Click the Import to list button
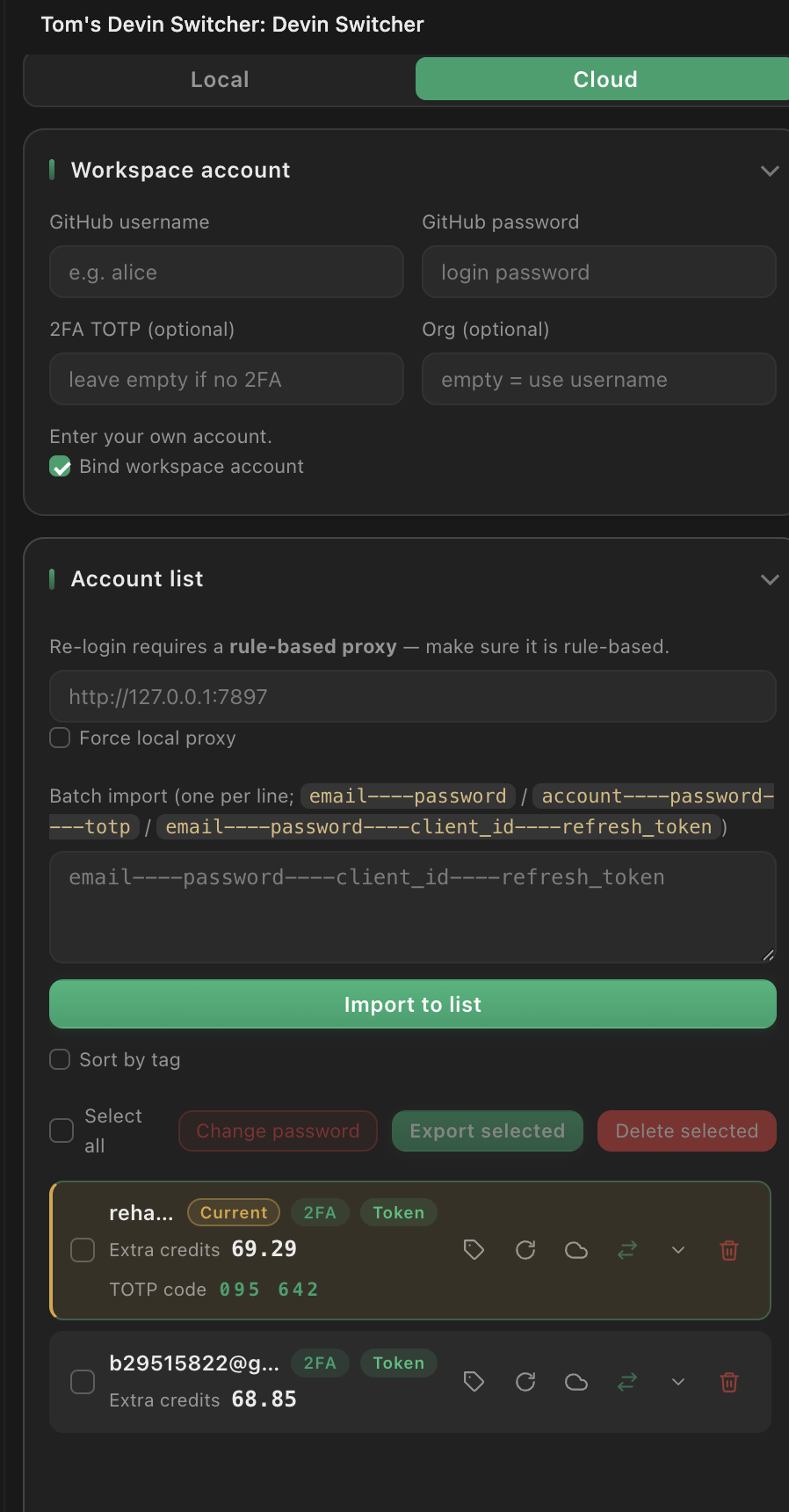 [x=413, y=1004]
